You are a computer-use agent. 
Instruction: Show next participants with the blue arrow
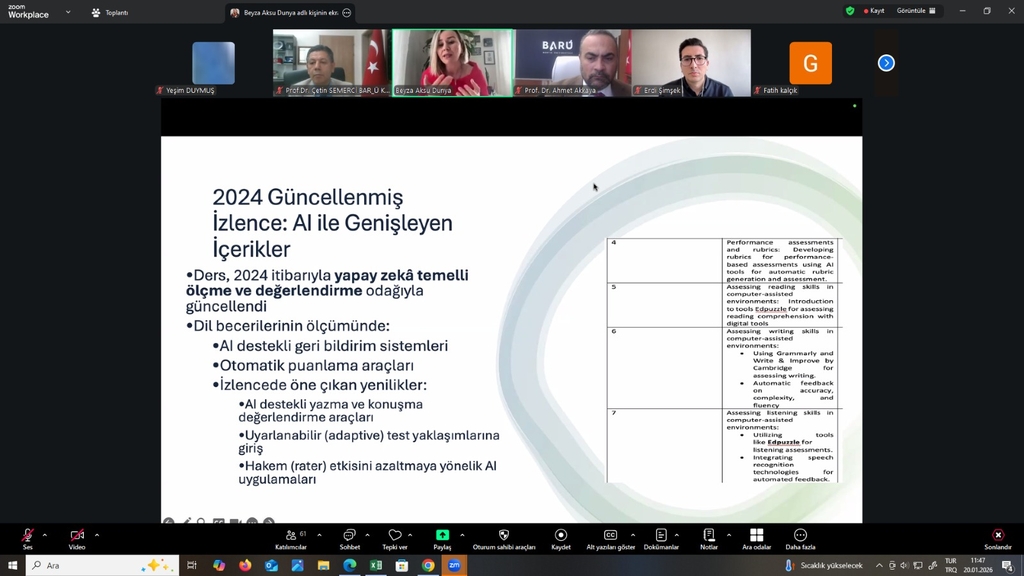click(886, 63)
